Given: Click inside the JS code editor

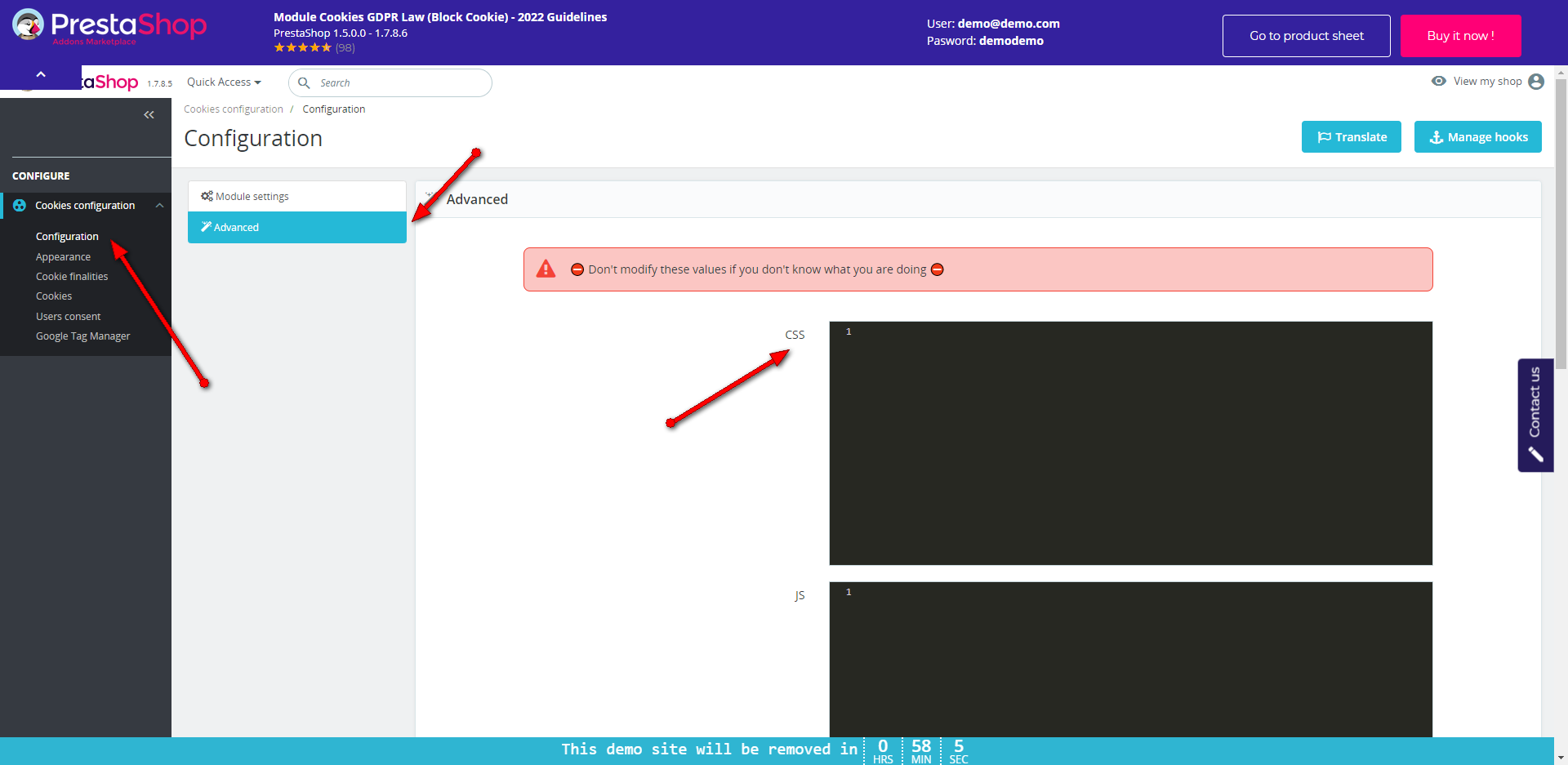Looking at the screenshot, I should (1131, 660).
